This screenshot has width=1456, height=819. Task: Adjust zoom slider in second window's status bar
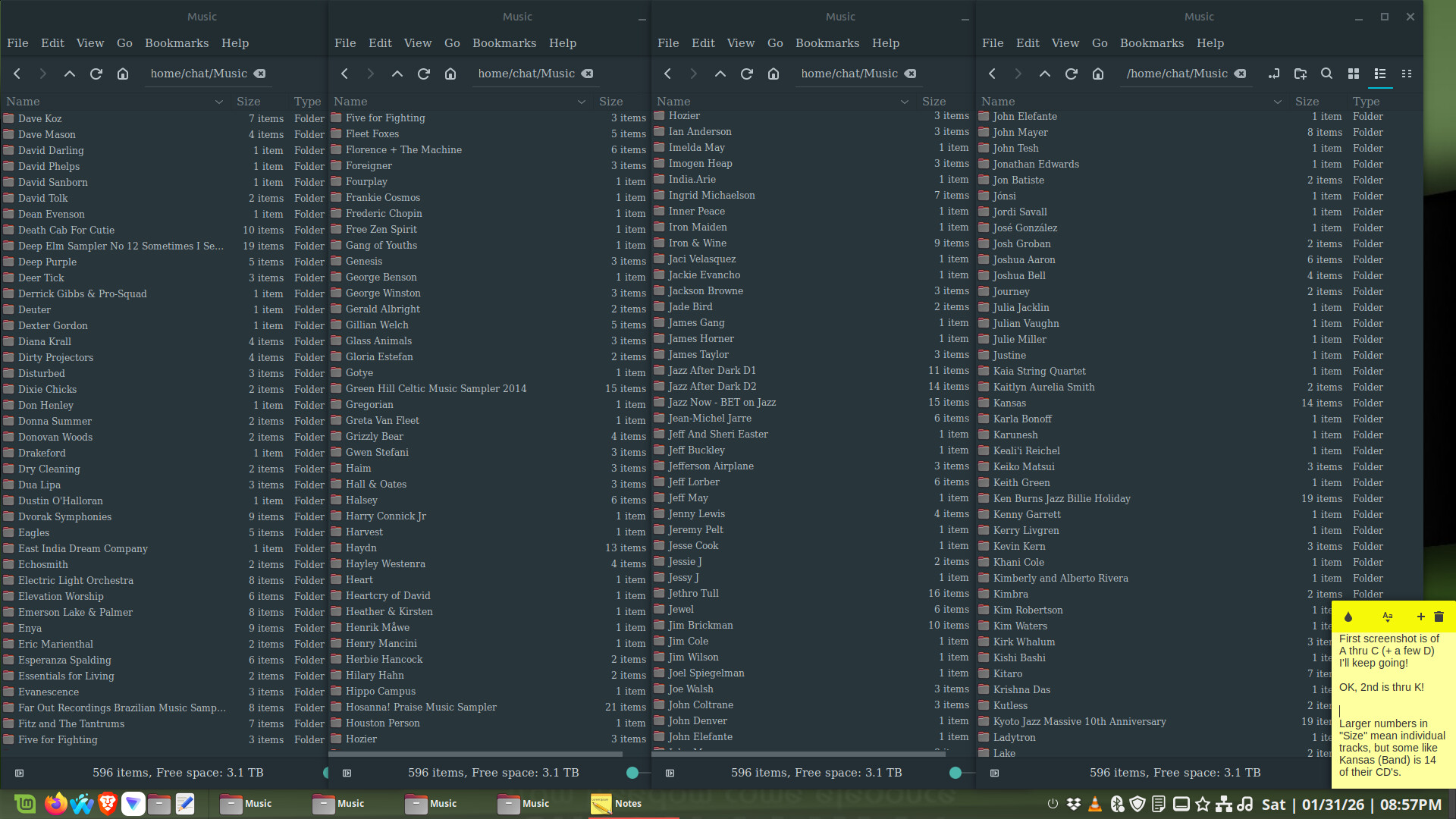[632, 773]
